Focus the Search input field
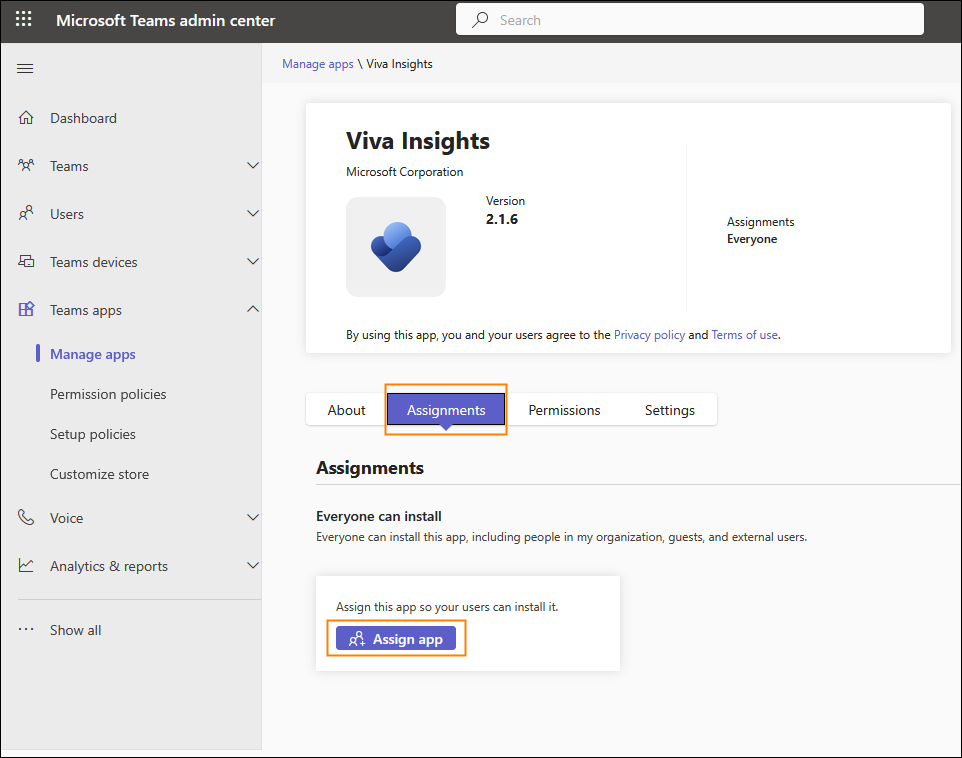 [690, 20]
